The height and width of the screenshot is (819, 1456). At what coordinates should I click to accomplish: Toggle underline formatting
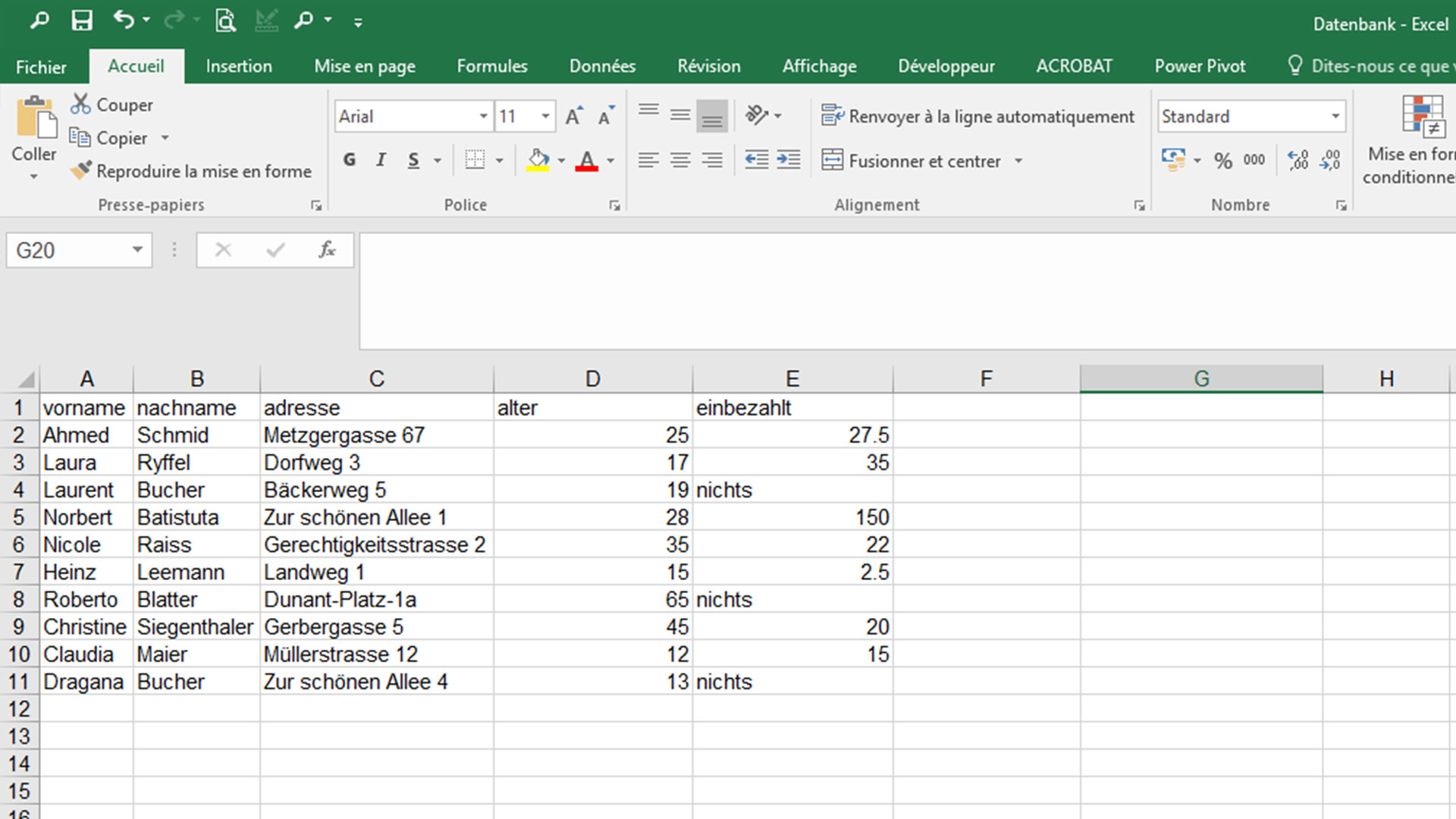413,160
